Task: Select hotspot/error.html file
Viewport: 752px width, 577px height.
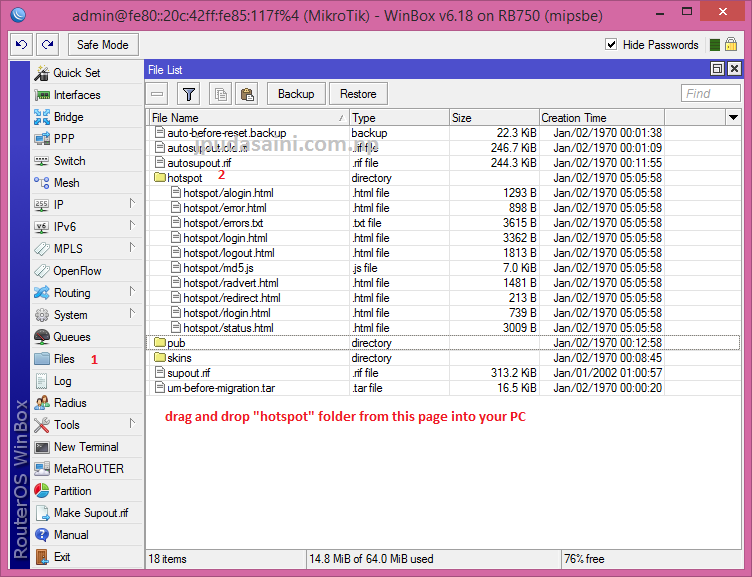Action: (x=443, y=208)
